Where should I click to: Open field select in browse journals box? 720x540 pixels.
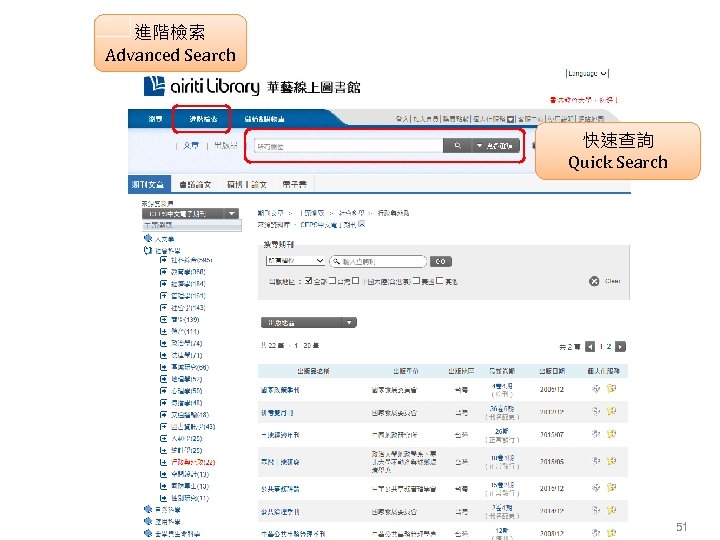coord(296,261)
